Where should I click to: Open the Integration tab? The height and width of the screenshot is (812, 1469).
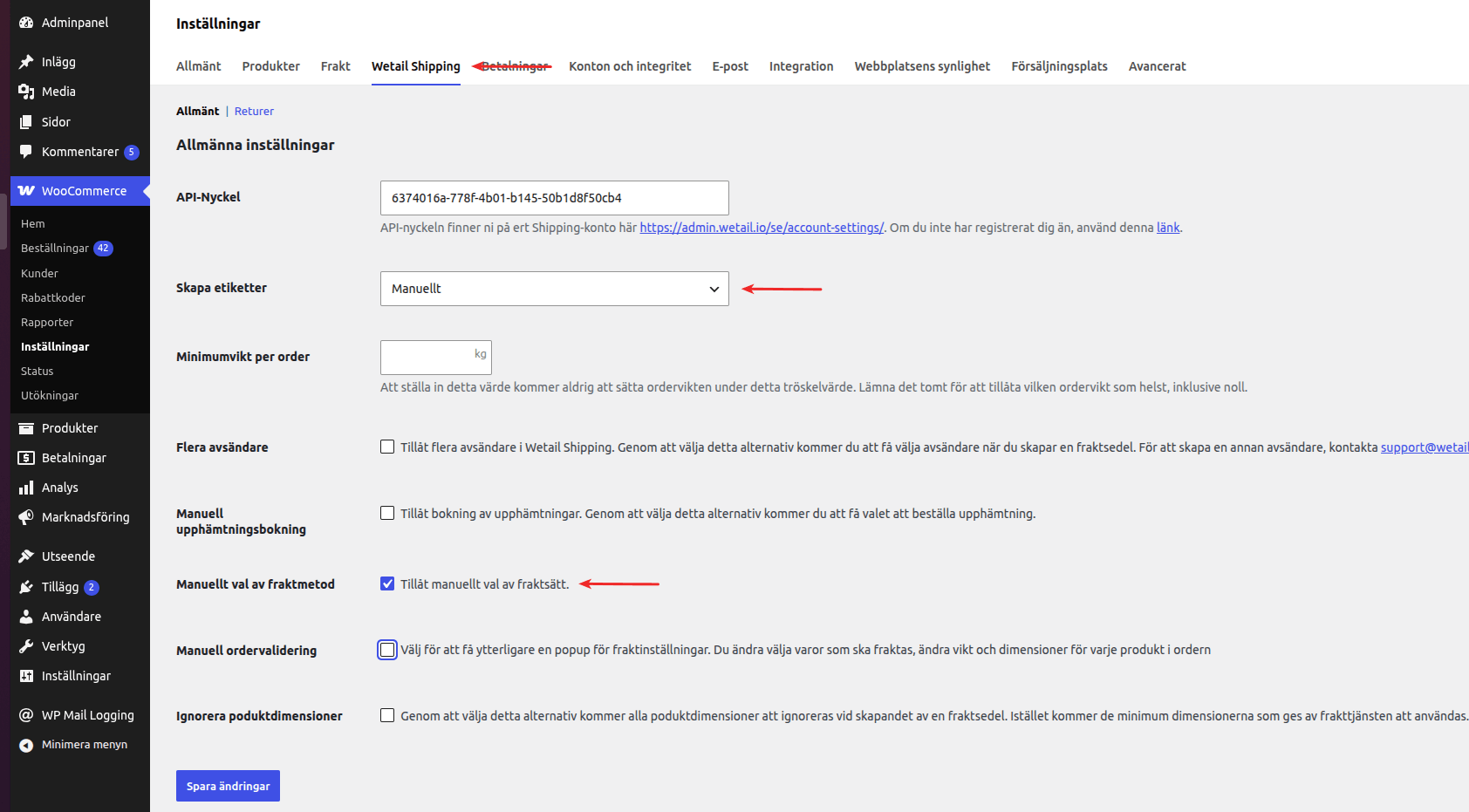(x=802, y=66)
